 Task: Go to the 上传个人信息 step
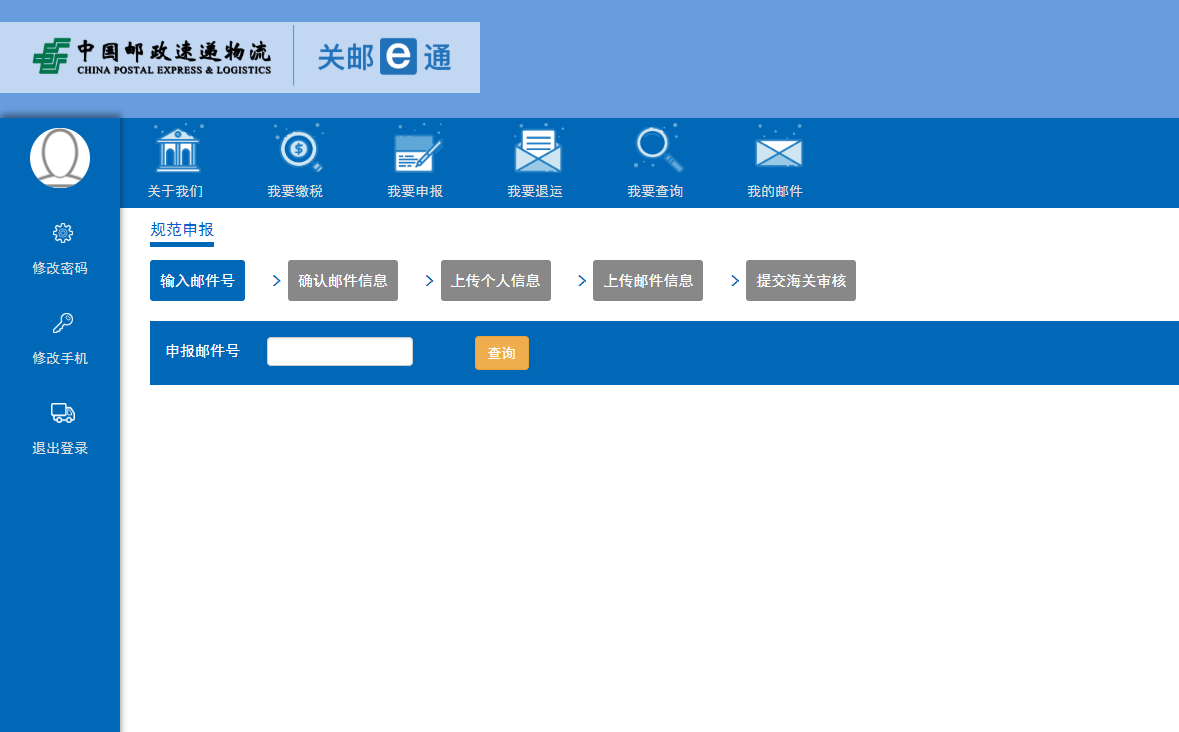(495, 281)
